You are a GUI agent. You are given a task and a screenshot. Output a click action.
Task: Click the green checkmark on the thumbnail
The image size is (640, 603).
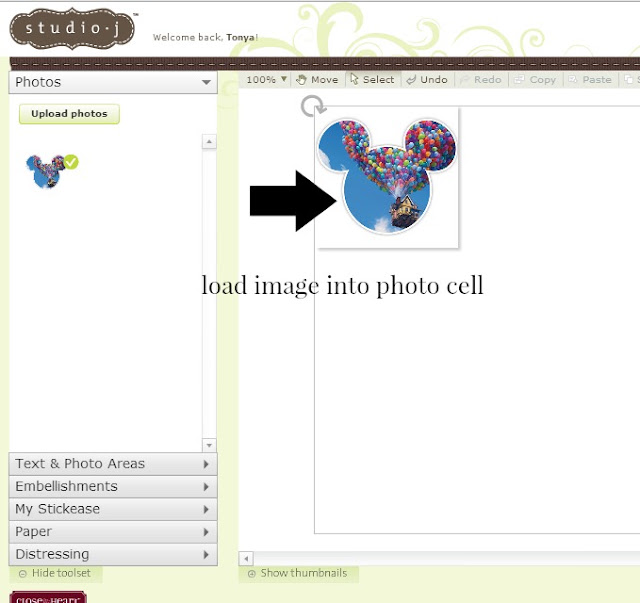click(71, 162)
